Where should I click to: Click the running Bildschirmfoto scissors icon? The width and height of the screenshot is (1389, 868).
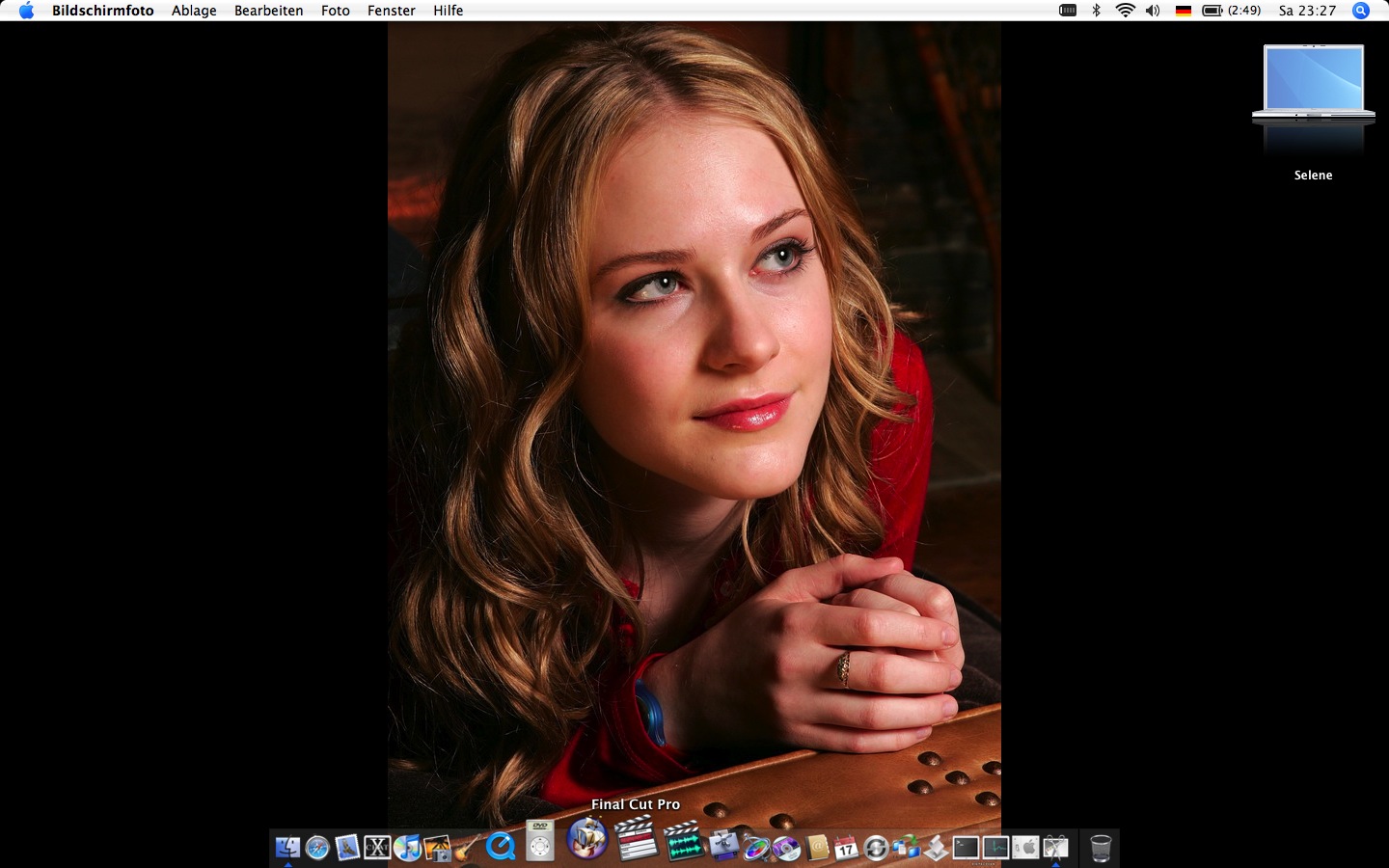[x=1055, y=848]
